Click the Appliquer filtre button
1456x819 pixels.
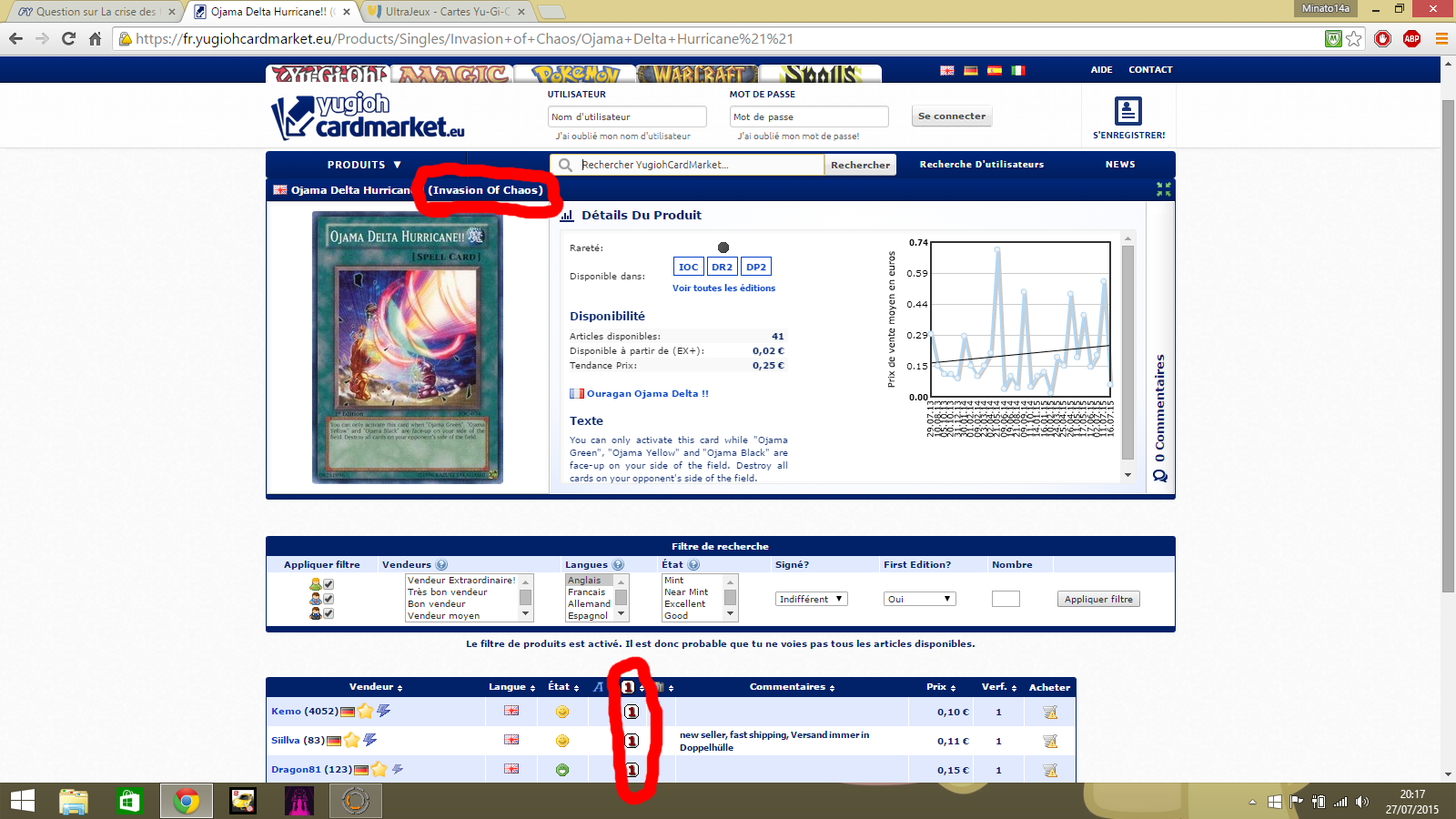(1098, 599)
